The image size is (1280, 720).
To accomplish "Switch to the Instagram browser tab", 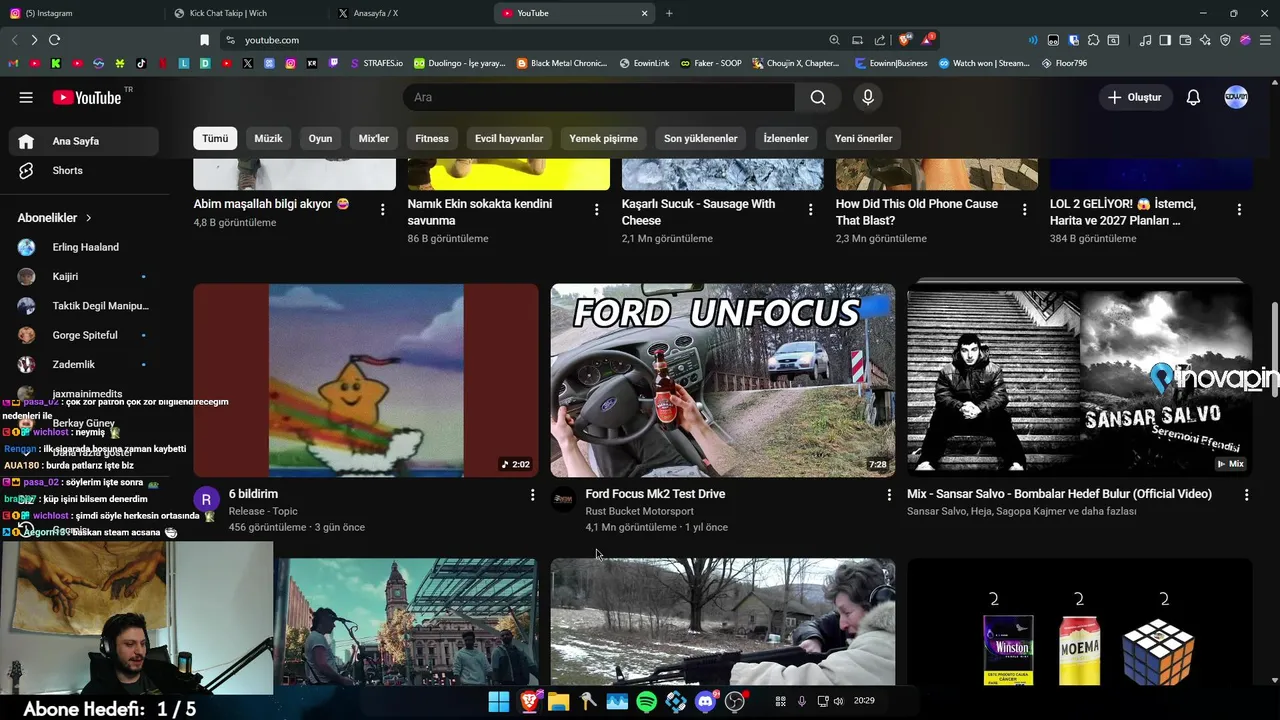I will click(x=82, y=13).
